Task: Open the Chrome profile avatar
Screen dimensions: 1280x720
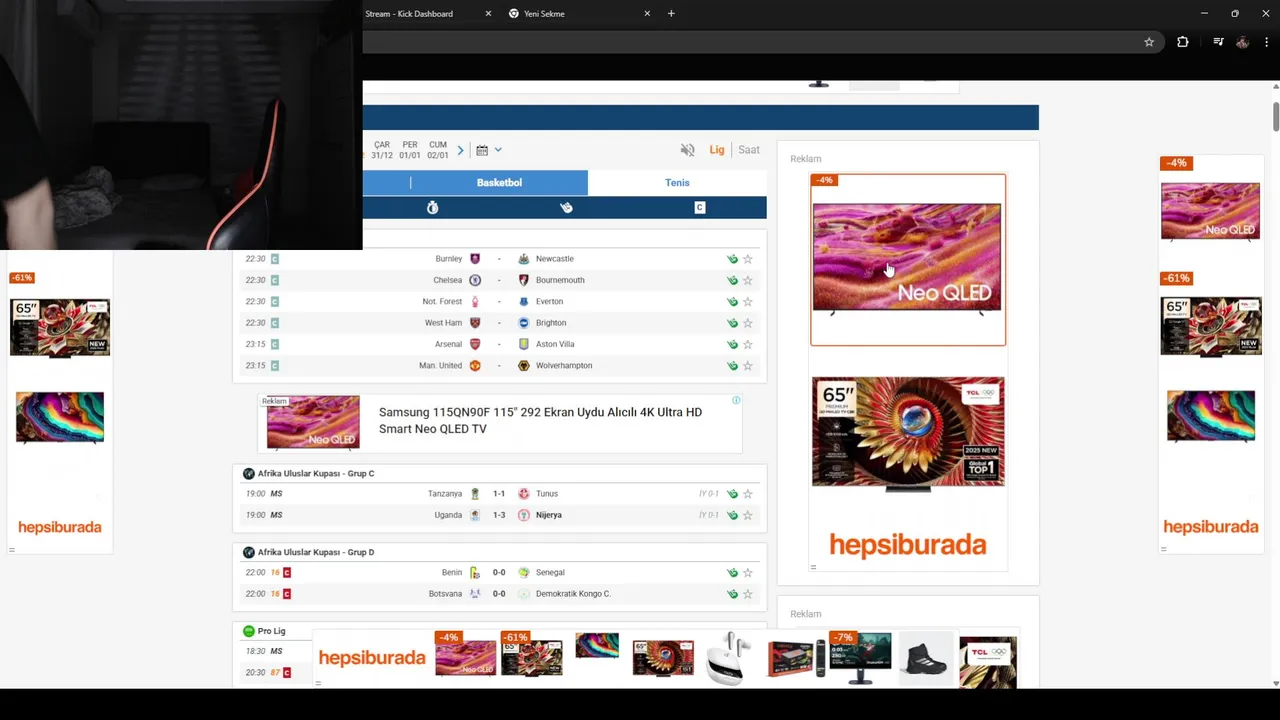Action: click(1242, 42)
